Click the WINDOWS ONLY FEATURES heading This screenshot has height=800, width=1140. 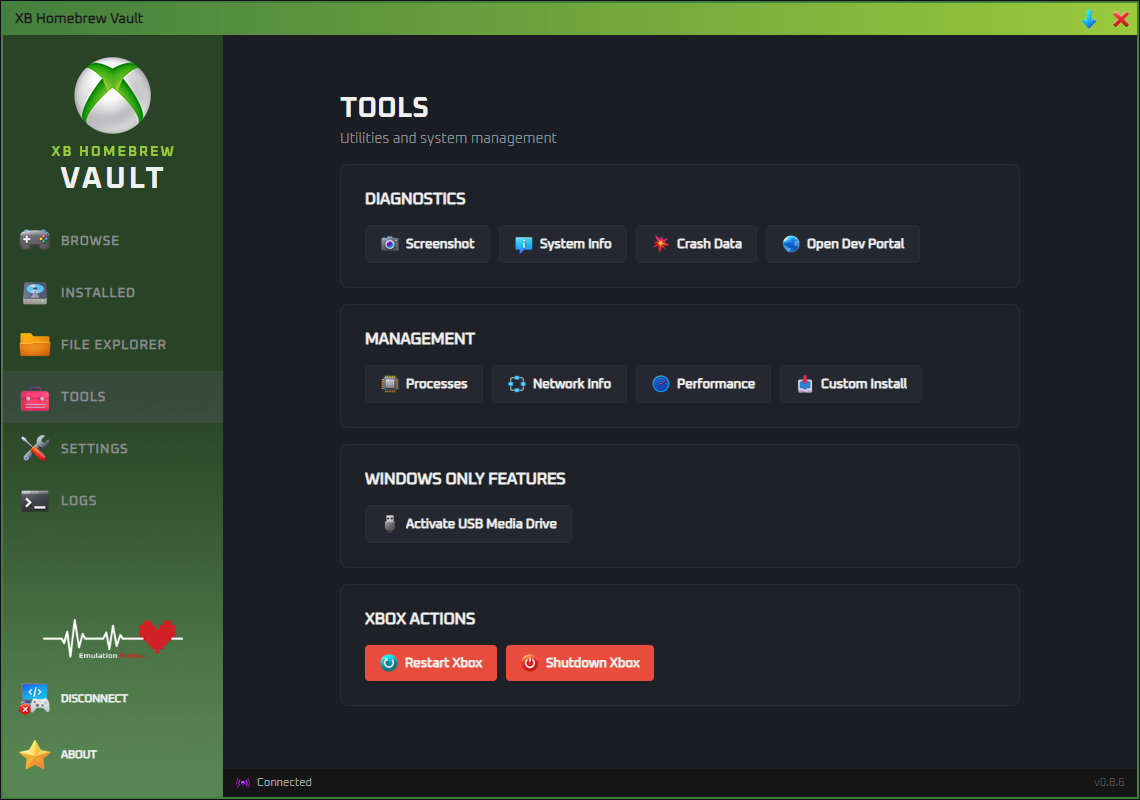click(x=465, y=479)
